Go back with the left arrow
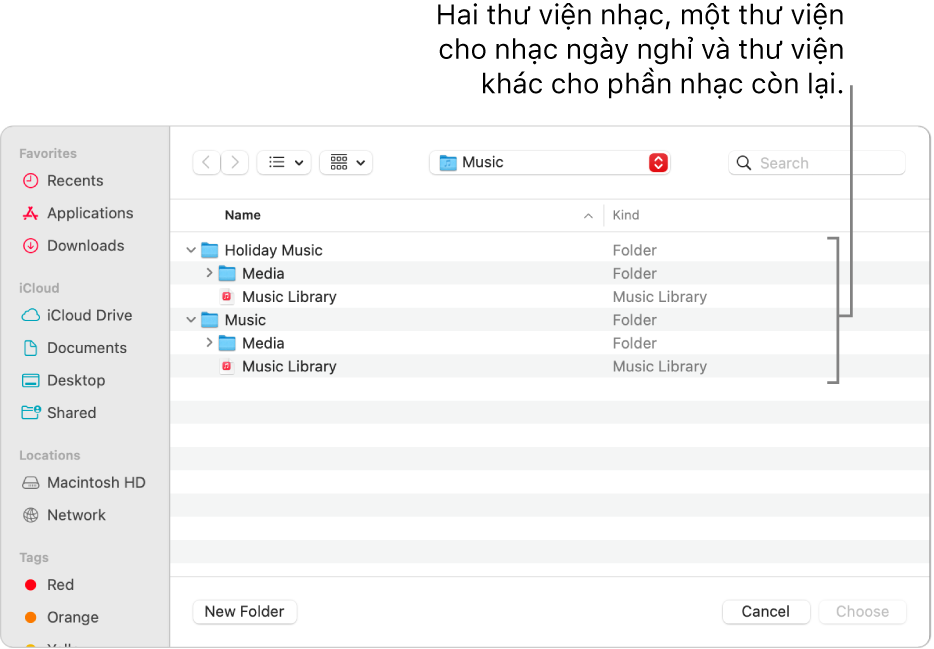Image resolution: width=934 pixels, height=649 pixels. 206,163
